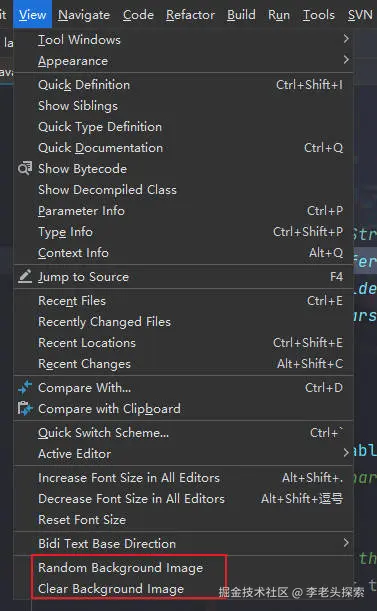Open Recent Files

coord(184,301)
